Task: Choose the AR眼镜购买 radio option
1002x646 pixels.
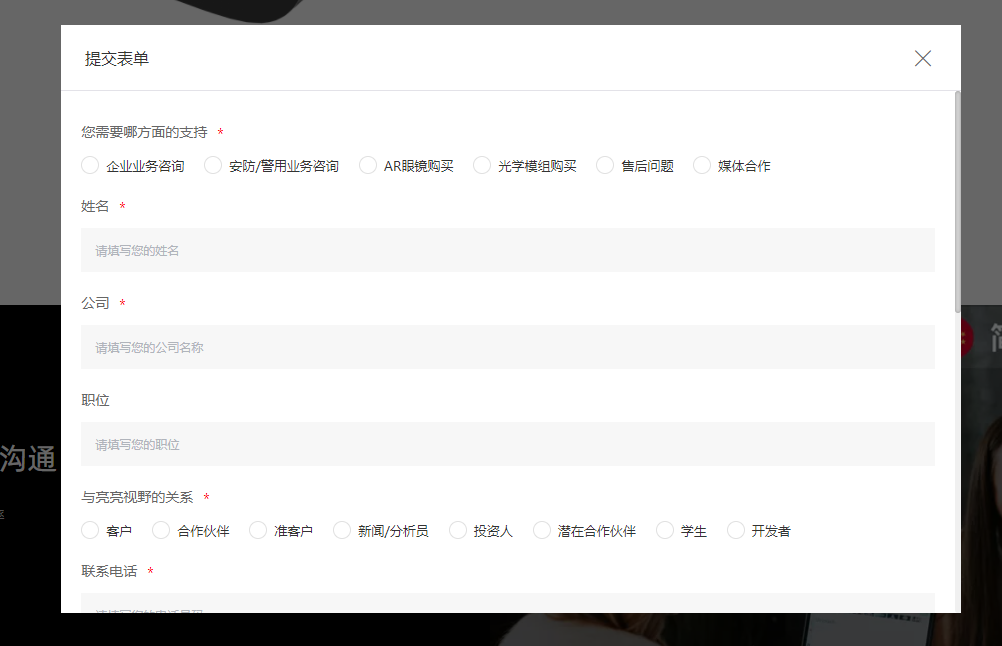Action: 367,165
